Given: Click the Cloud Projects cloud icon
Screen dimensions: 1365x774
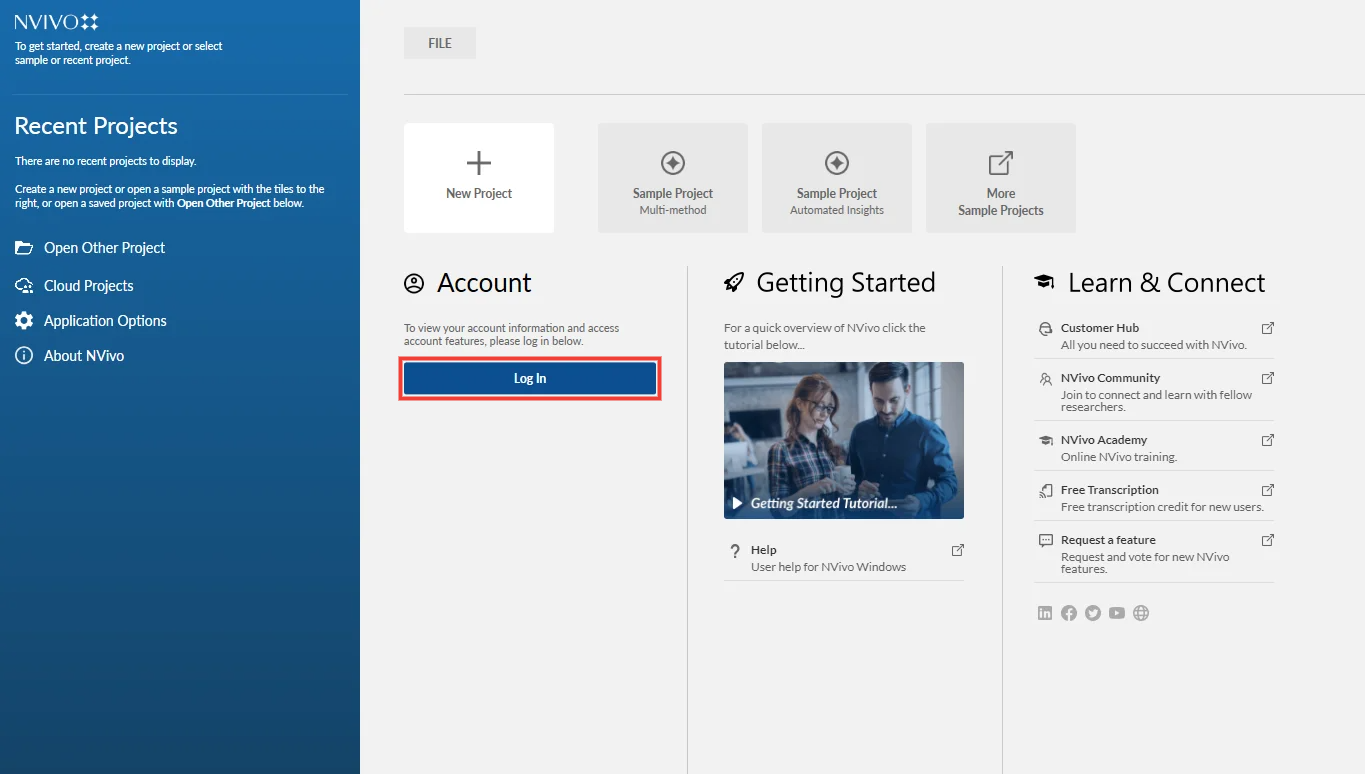Looking at the screenshot, I should [24, 286].
